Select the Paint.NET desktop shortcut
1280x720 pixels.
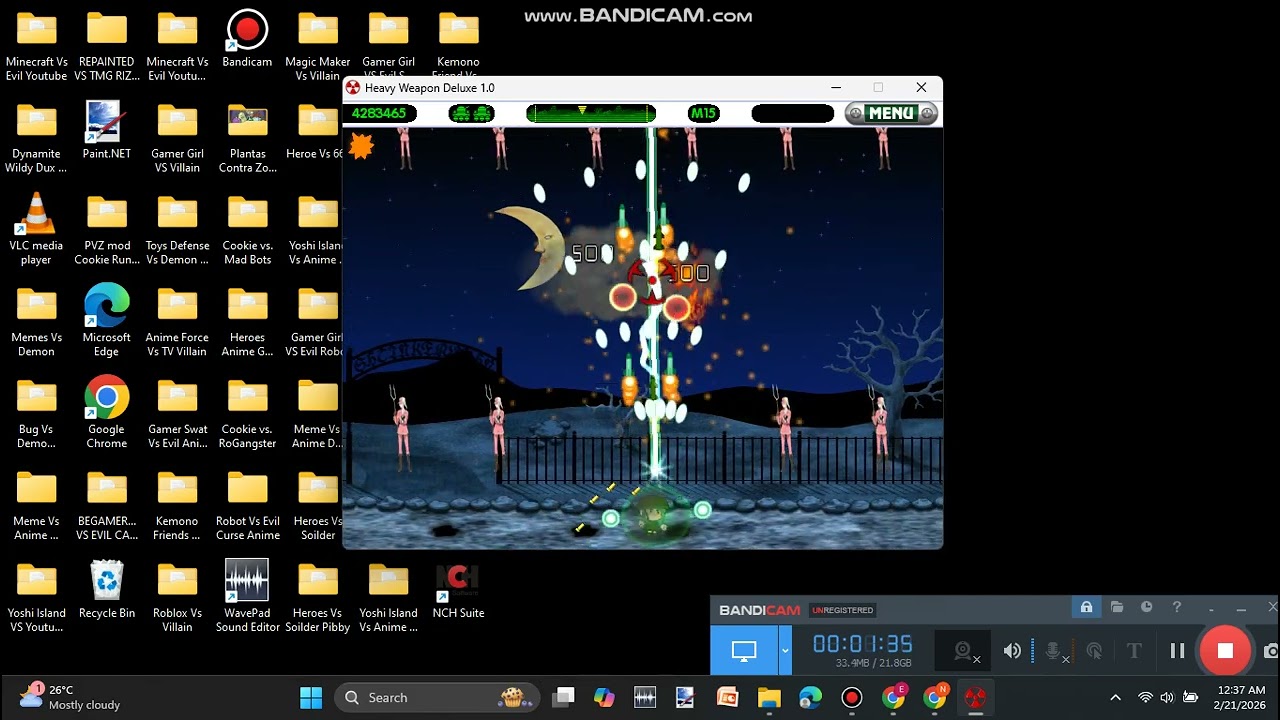point(106,131)
